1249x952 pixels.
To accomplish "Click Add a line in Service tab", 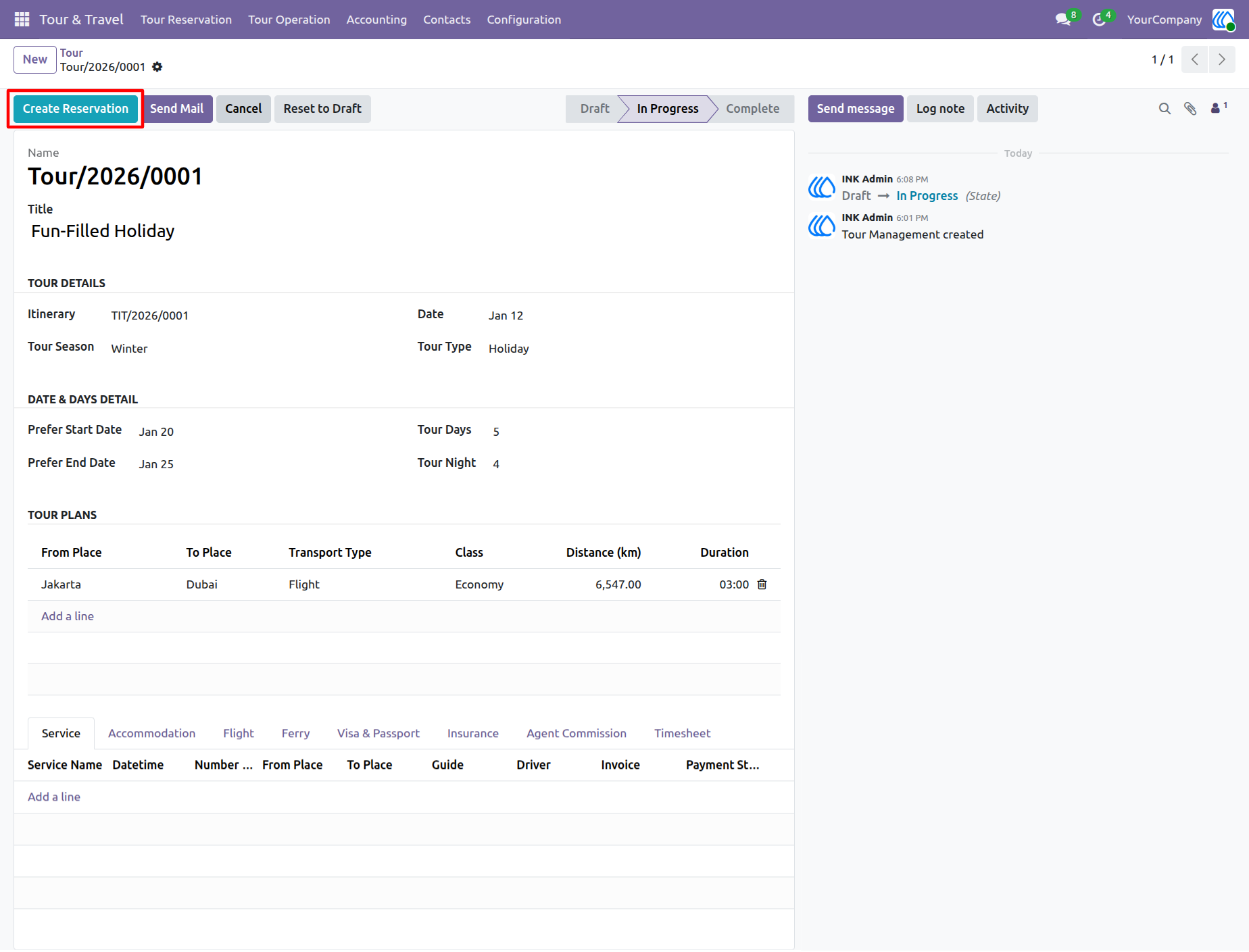I will pos(54,797).
